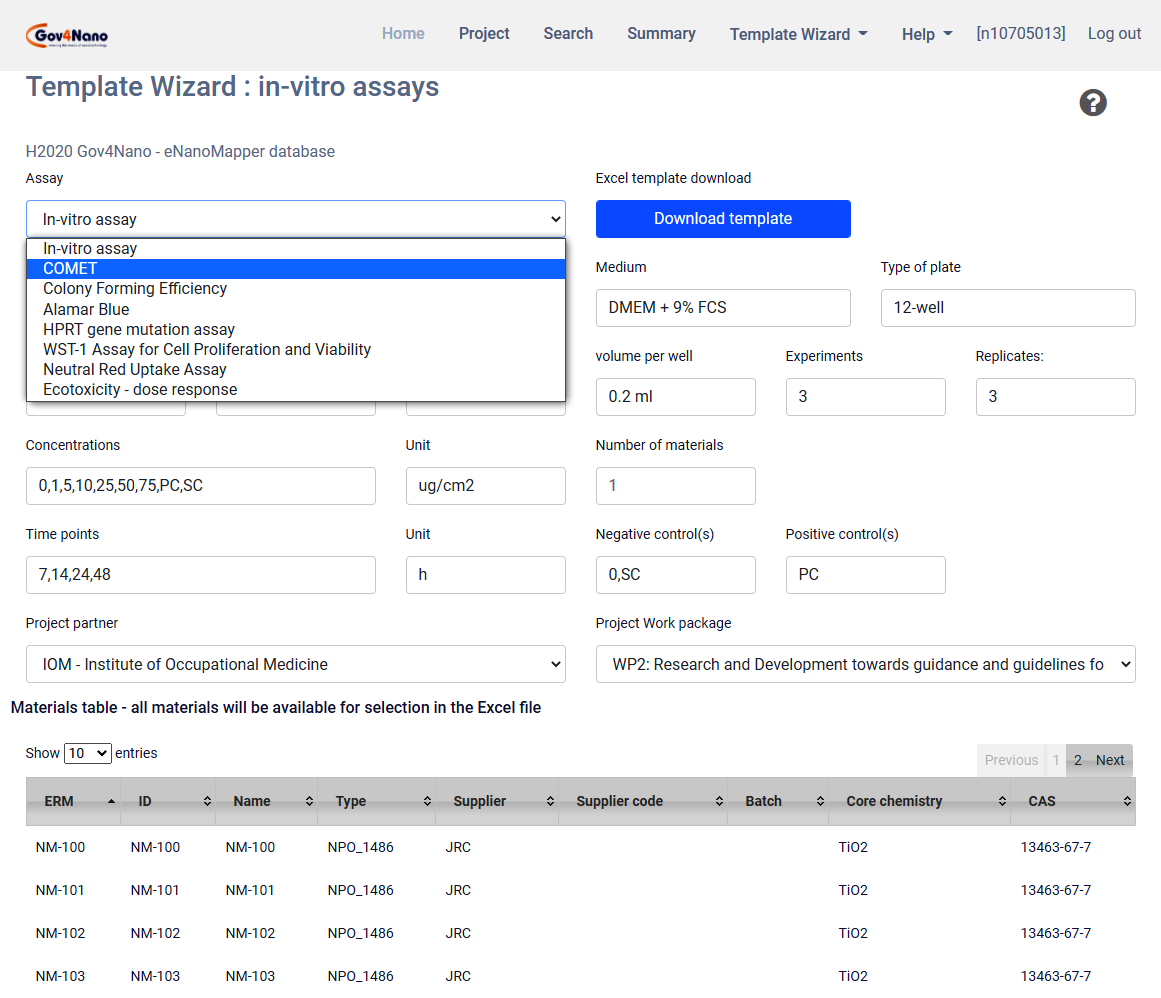
Task: Change the Show entries count selector
Action: point(87,753)
